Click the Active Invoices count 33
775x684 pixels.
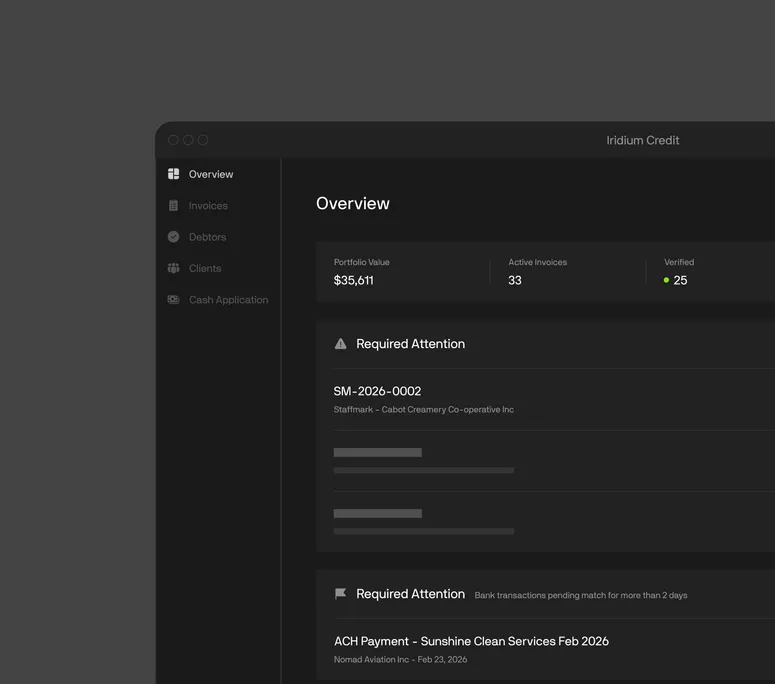[515, 280]
